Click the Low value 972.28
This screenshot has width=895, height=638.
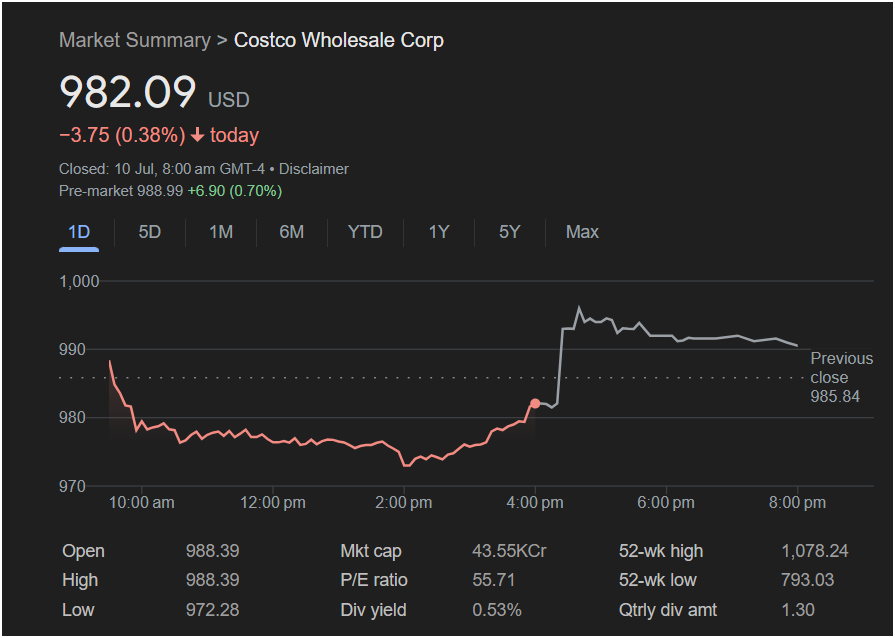coord(212,610)
